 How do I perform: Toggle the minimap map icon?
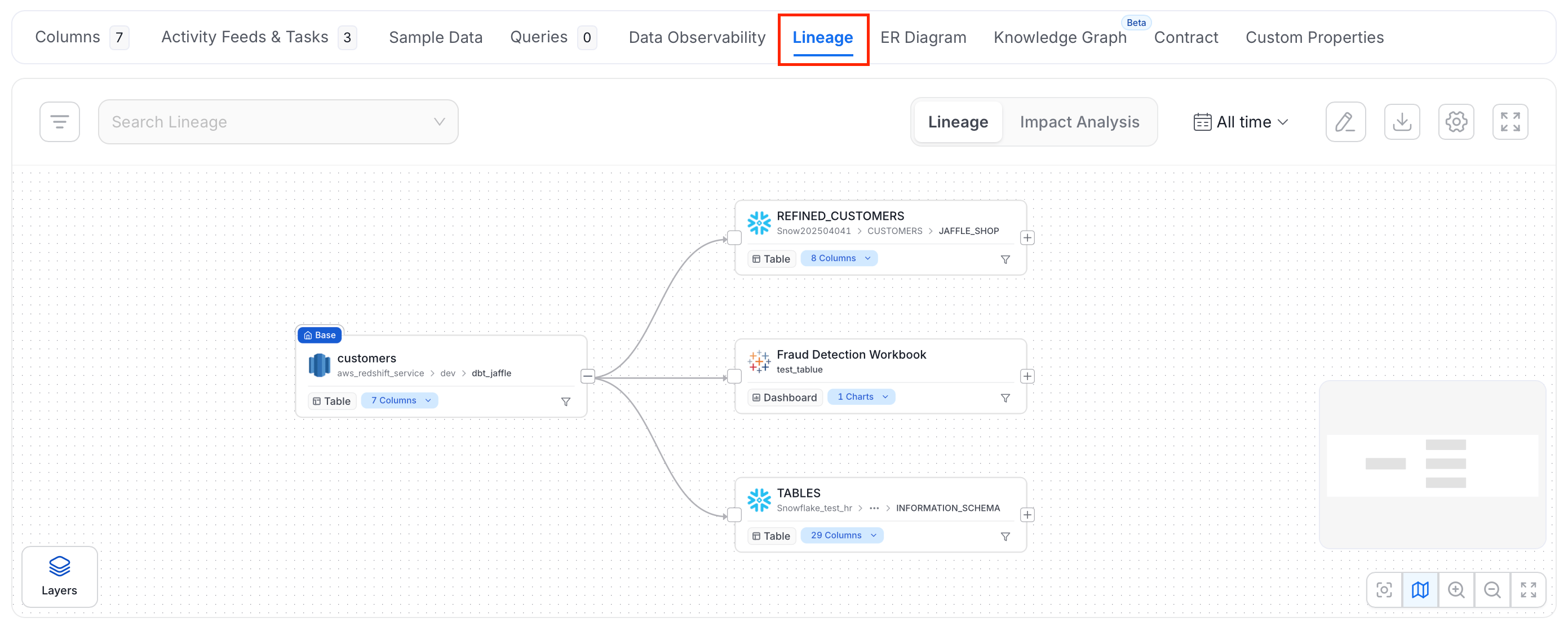point(1420,590)
